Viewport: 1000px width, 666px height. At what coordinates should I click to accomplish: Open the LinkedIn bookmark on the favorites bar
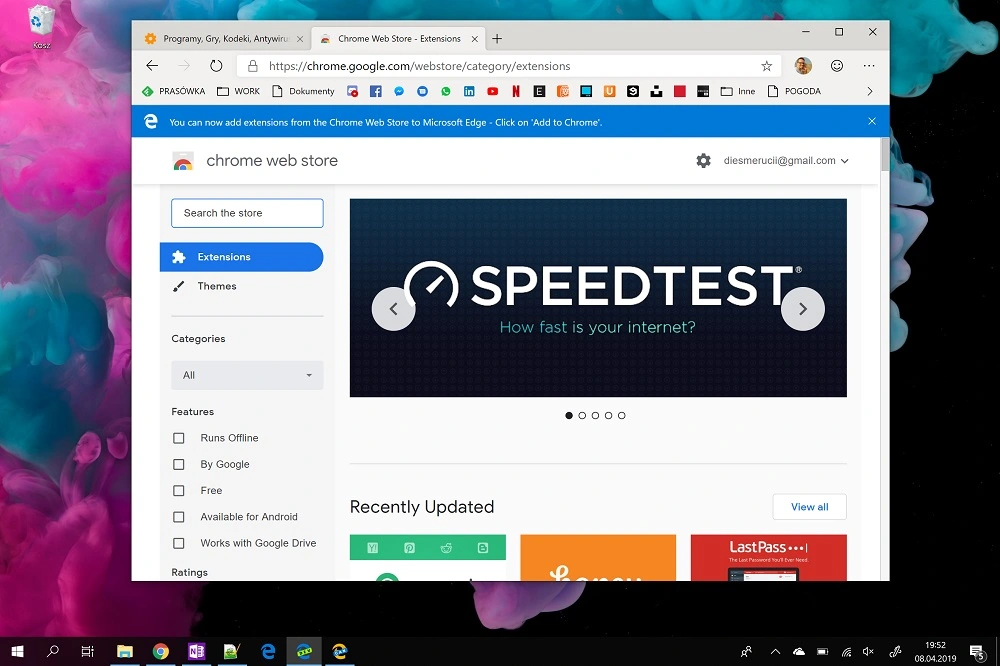click(x=468, y=90)
